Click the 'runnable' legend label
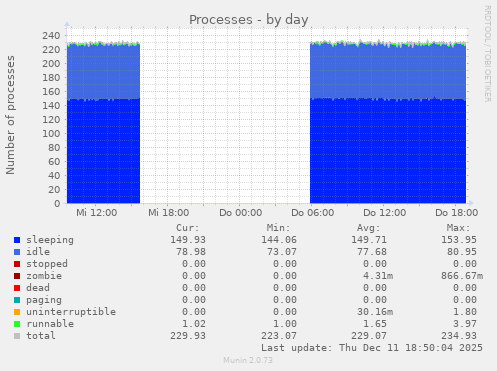 coord(50,324)
